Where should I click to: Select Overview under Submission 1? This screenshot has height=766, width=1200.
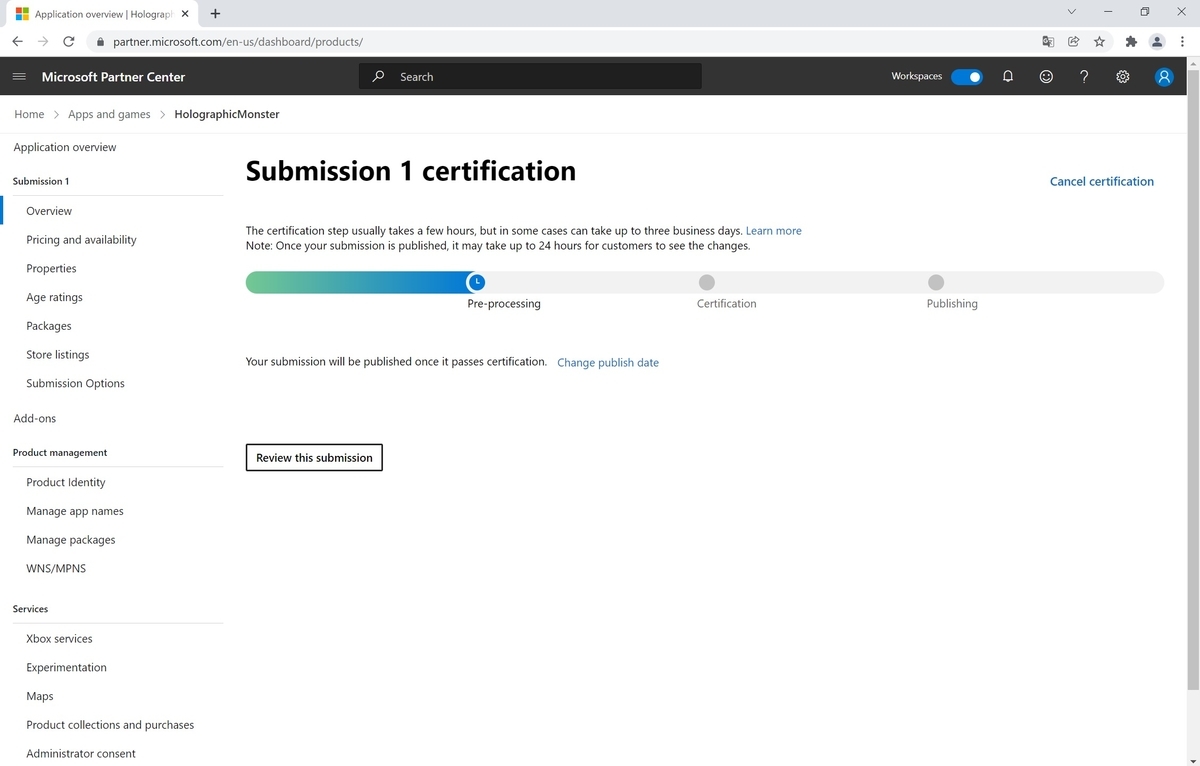click(x=49, y=211)
